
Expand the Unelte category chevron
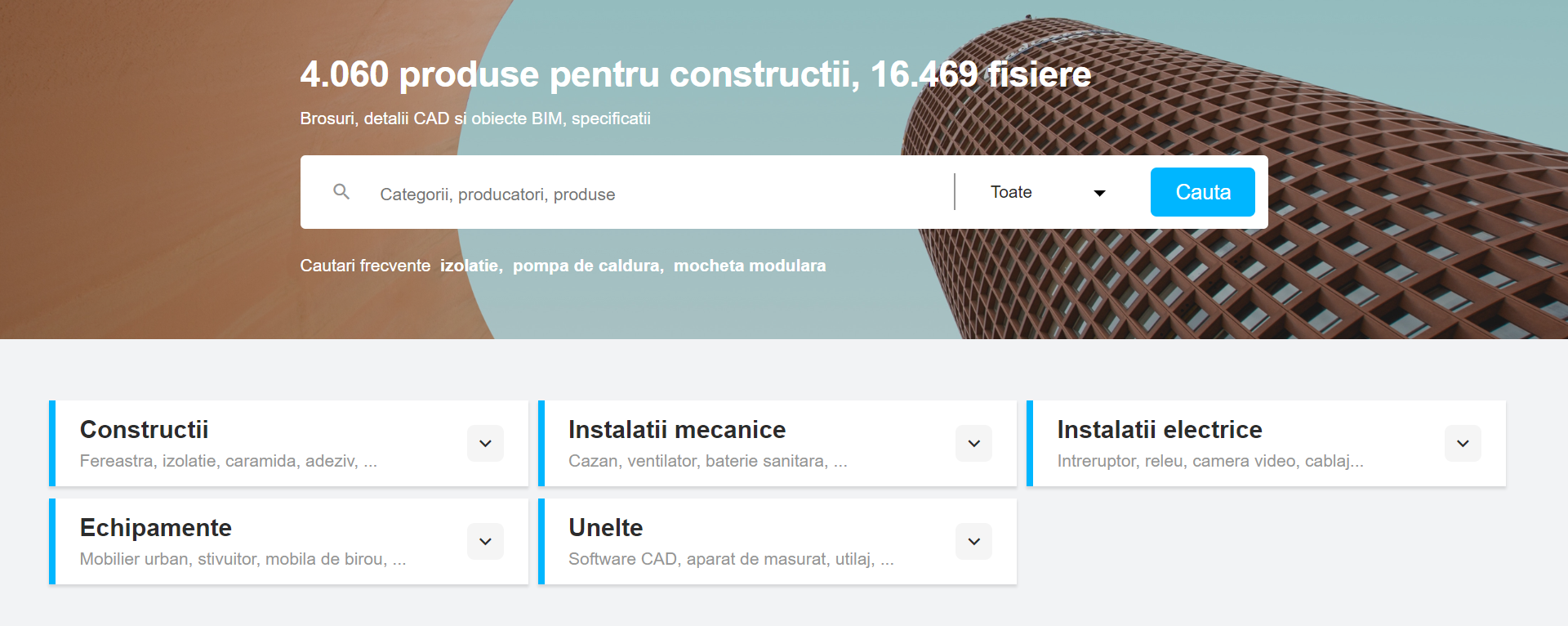973,542
